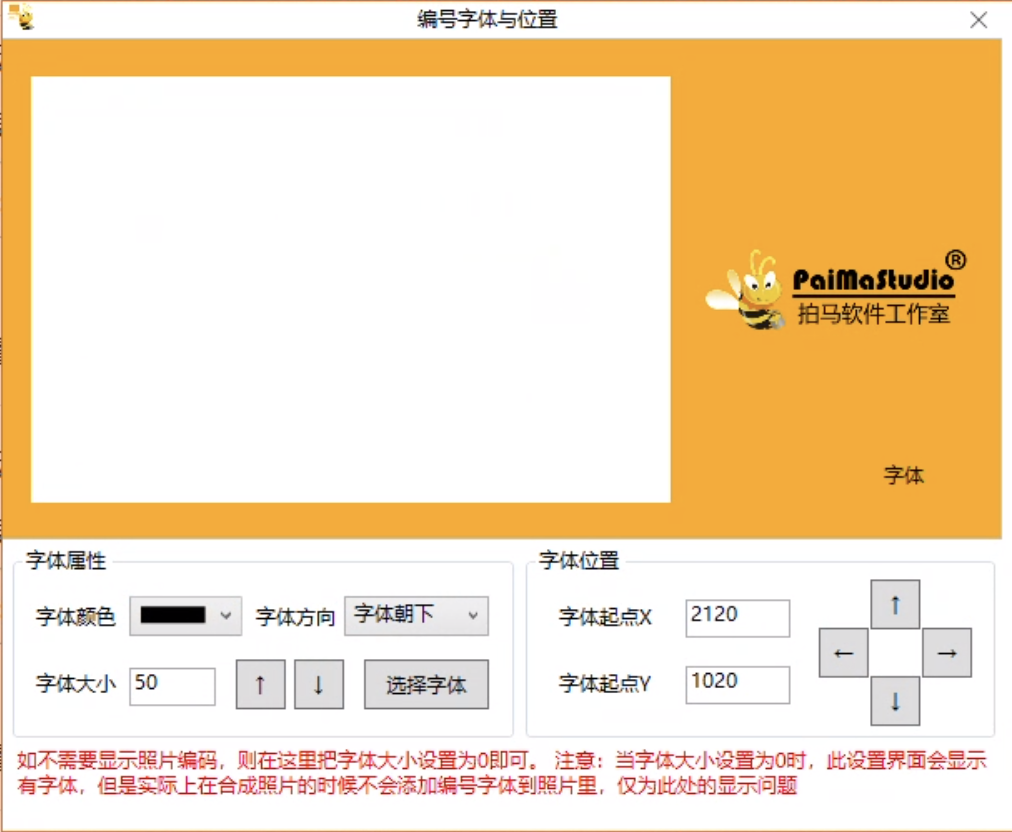Screen dimensions: 1012x832
Task: Move font position up in 字体位置
Action: [x=895, y=604]
